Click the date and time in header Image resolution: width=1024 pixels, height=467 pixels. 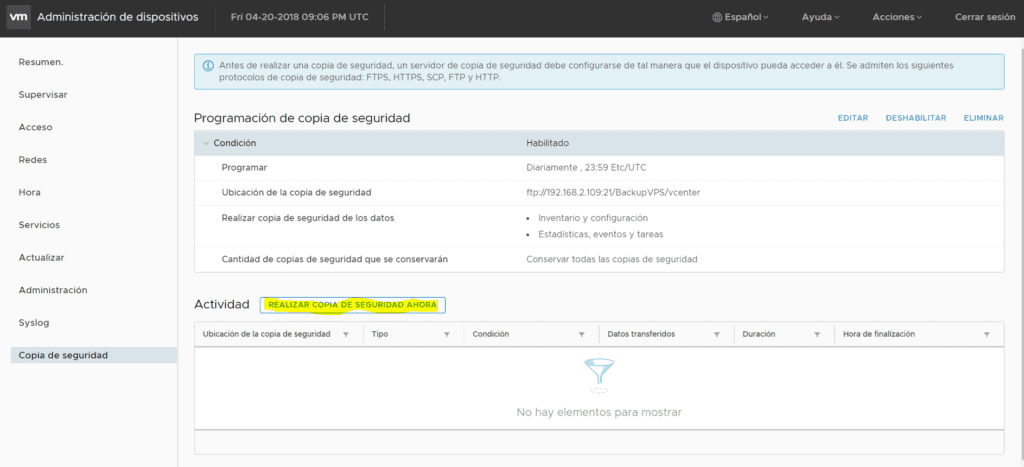coord(300,18)
